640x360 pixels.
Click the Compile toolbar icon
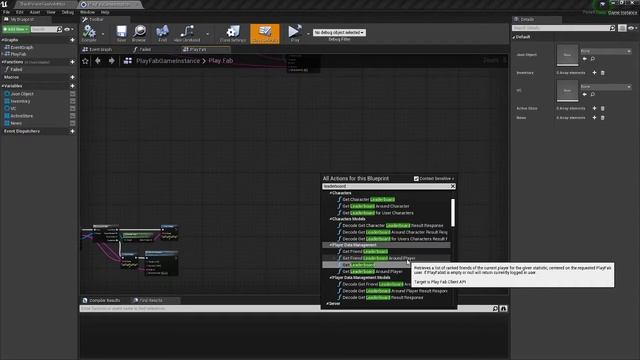click(89, 33)
